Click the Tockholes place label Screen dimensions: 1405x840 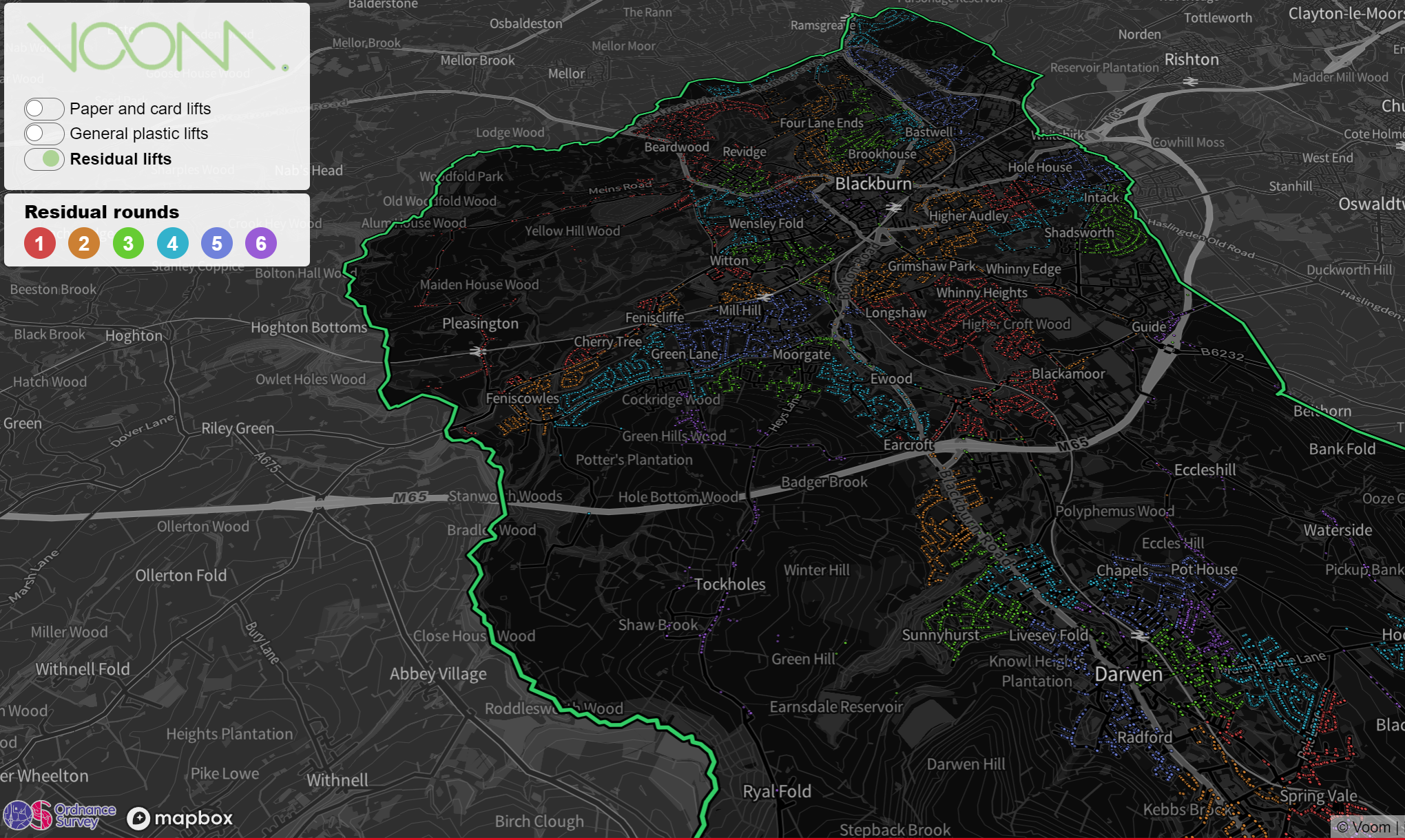(729, 585)
